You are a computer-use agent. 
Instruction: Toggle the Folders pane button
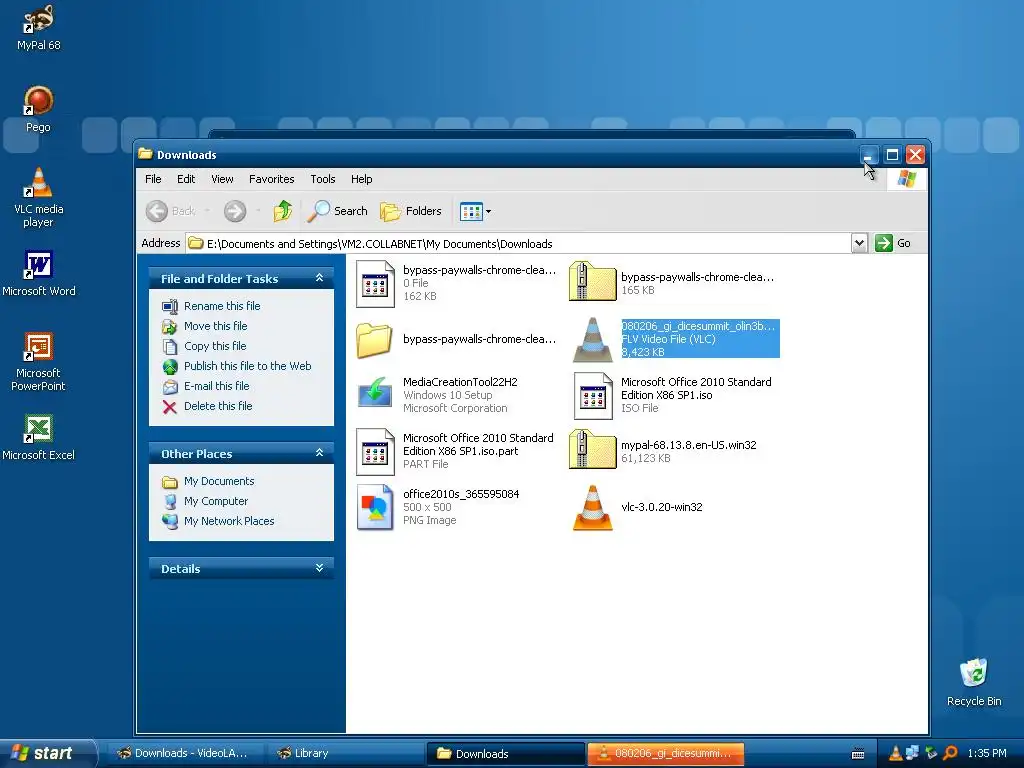point(411,211)
